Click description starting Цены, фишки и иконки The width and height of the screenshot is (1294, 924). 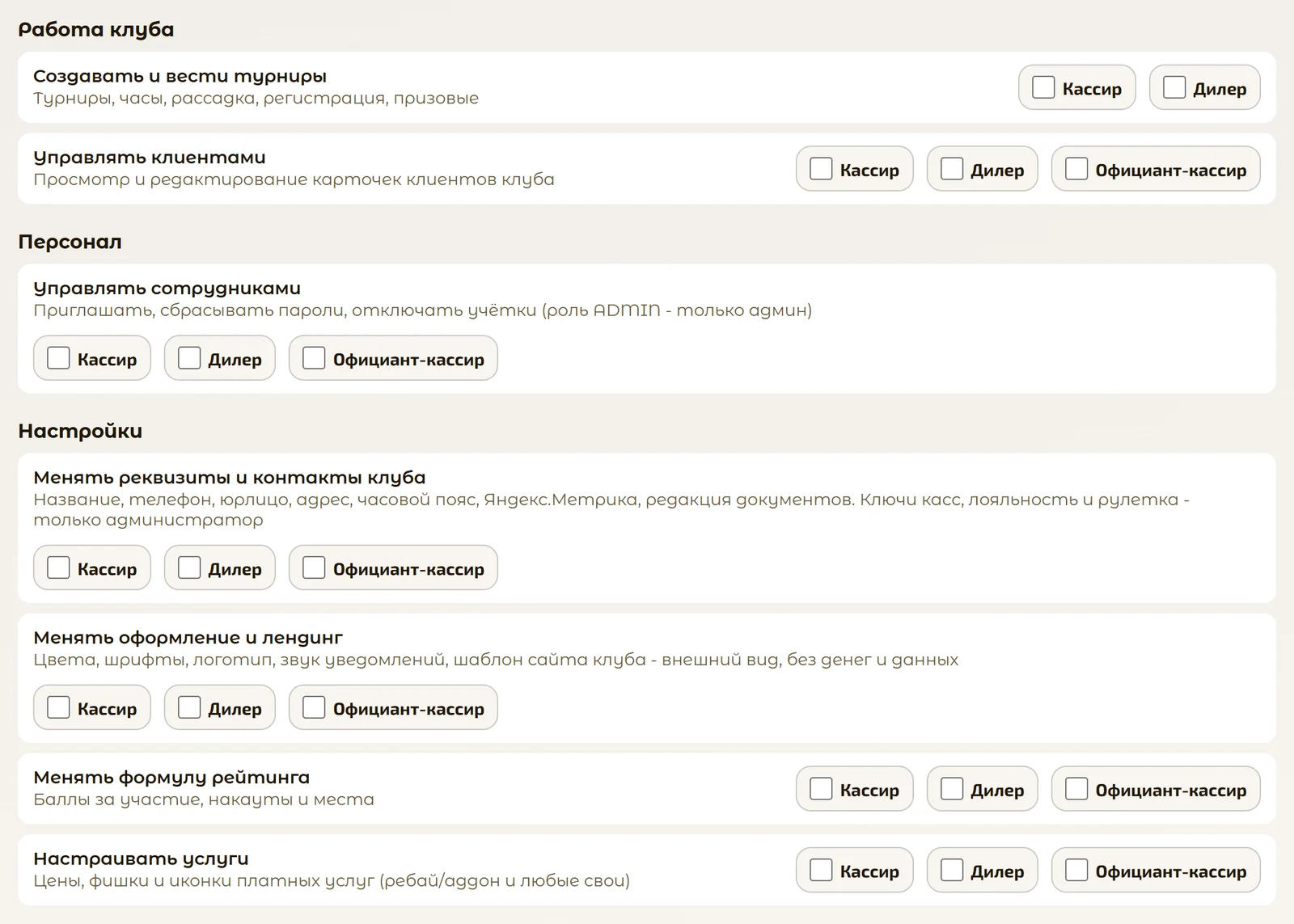point(332,880)
